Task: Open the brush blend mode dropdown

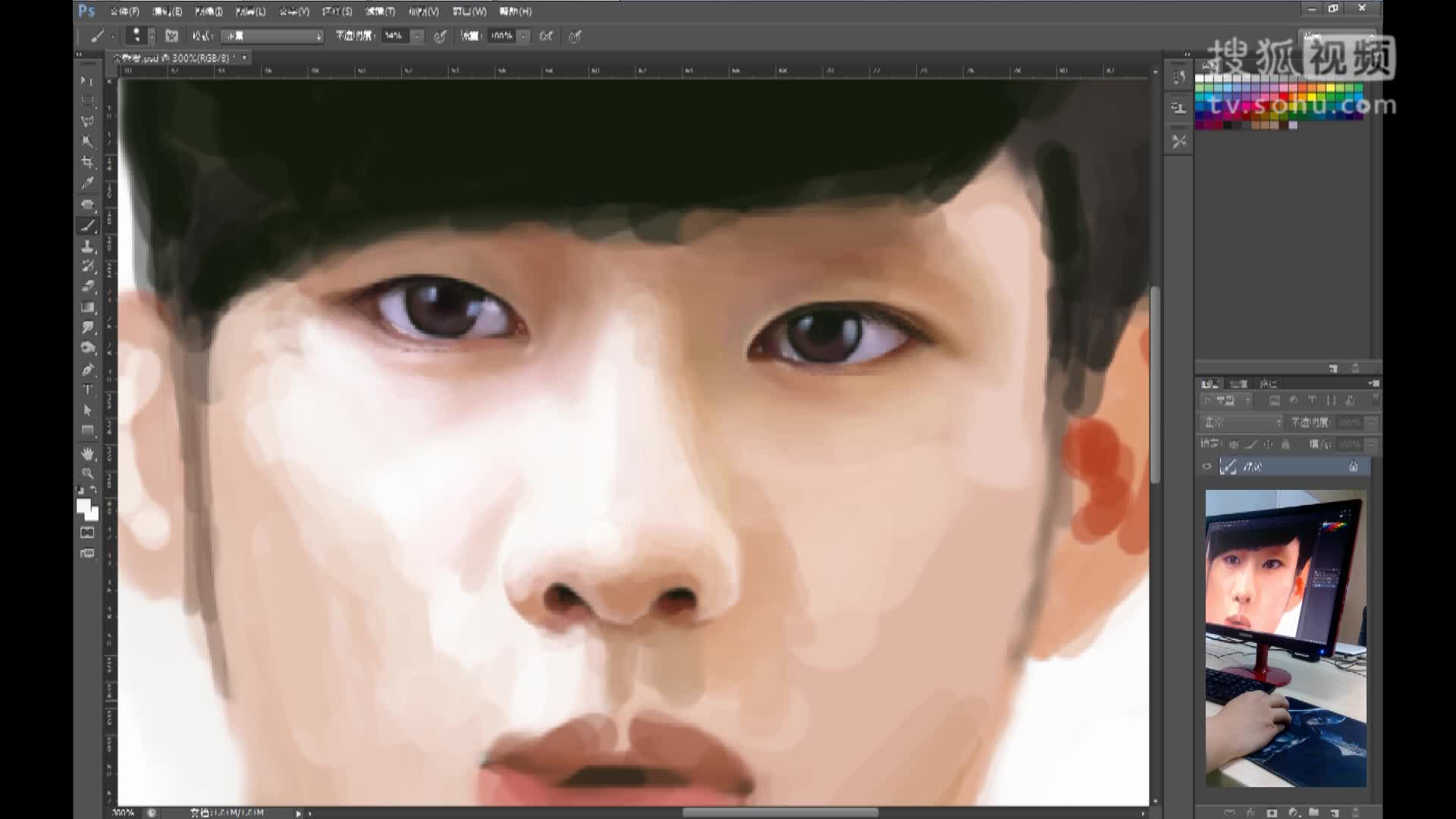Action: 272,36
